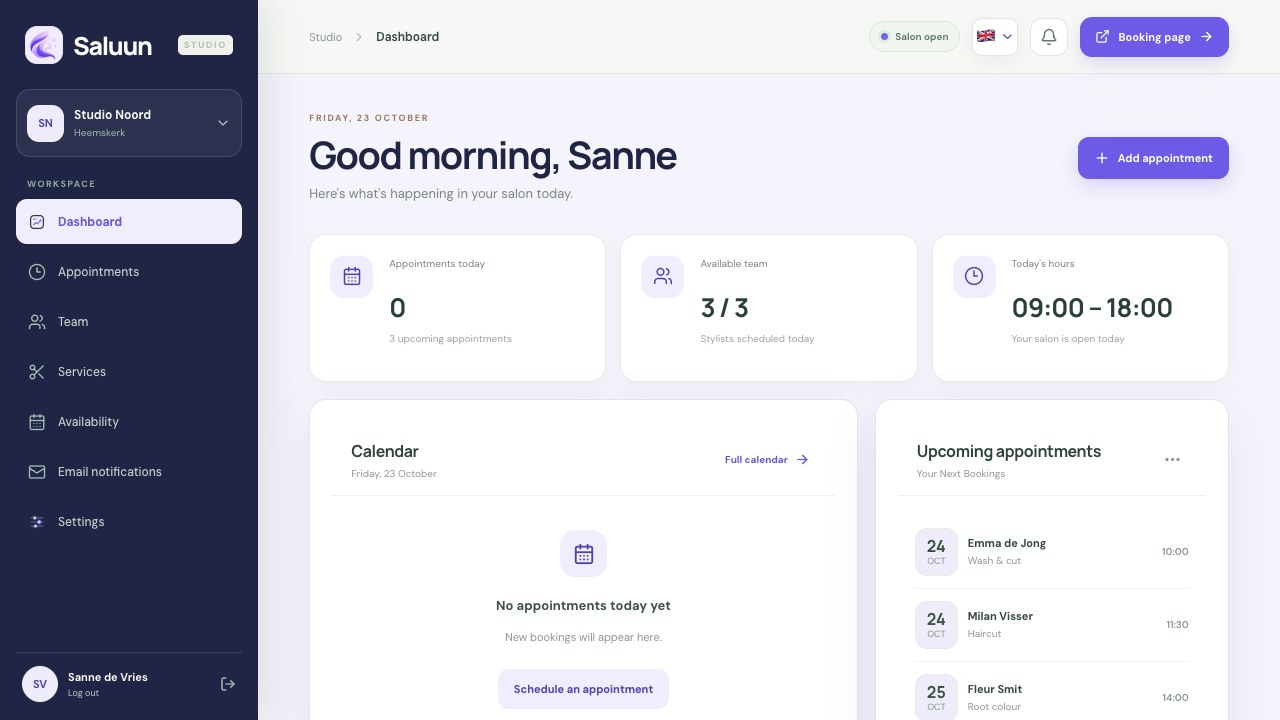The height and width of the screenshot is (720, 1280).
Task: Click the 10:00 time for Emma de Jong
Action: pyautogui.click(x=1175, y=552)
